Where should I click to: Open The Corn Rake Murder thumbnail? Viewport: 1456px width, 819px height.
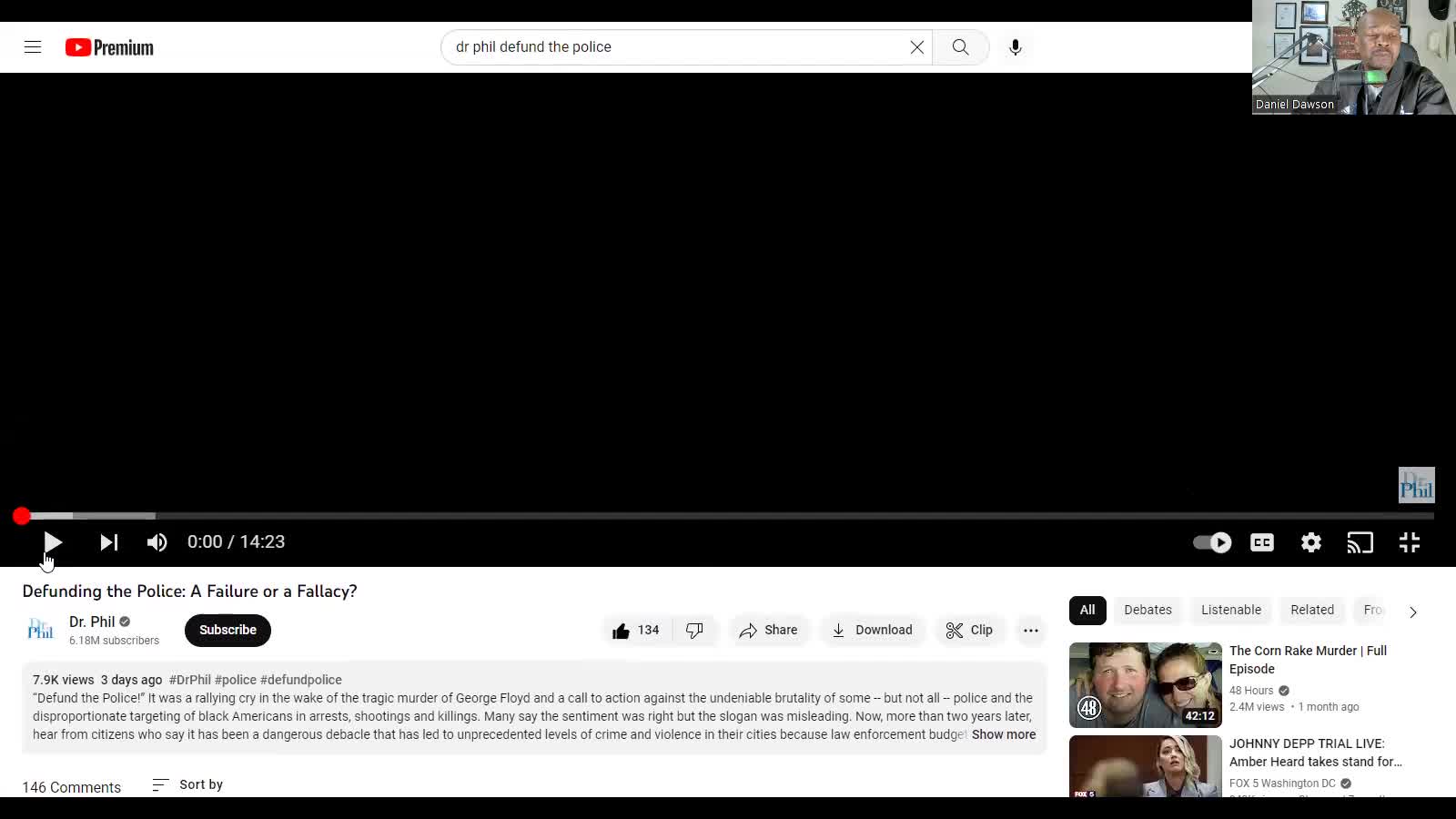click(1146, 685)
